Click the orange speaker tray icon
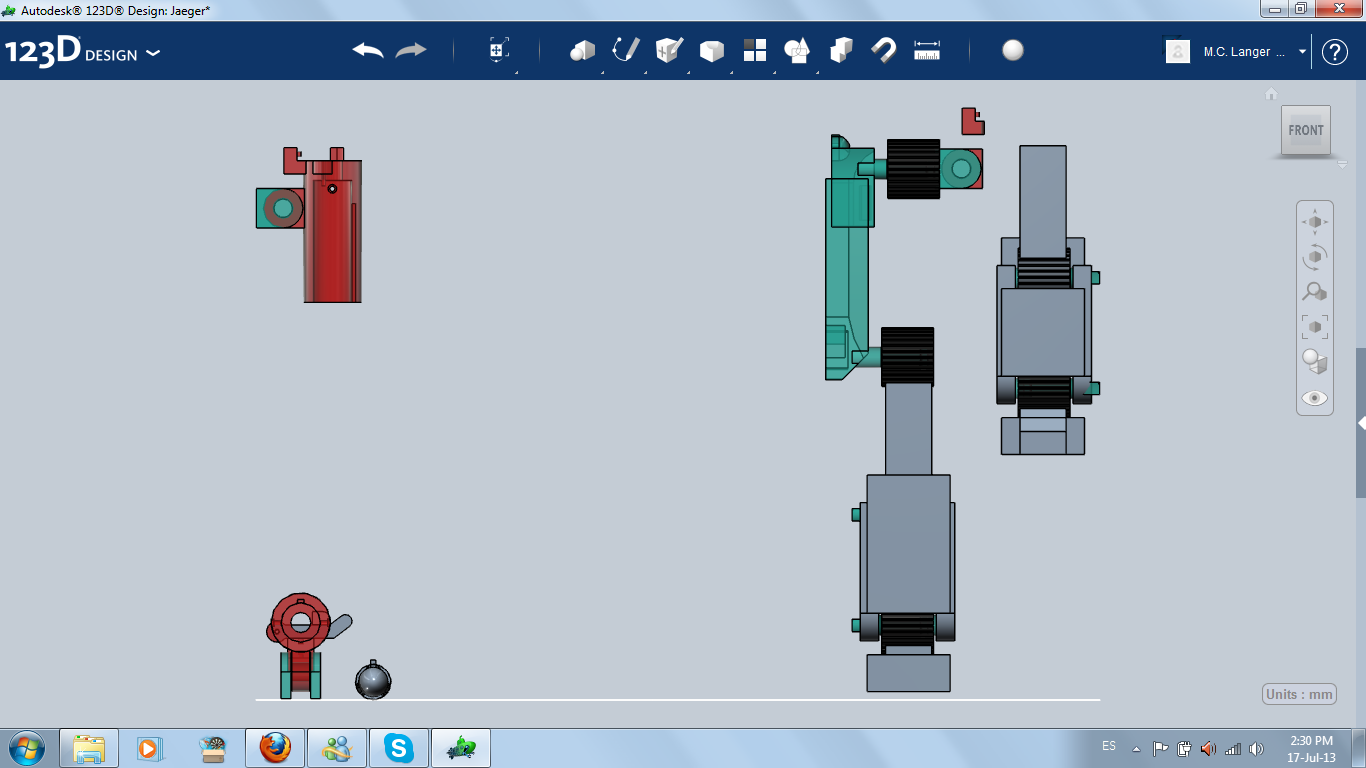Screen dimensions: 1366x768 click(x=1208, y=748)
